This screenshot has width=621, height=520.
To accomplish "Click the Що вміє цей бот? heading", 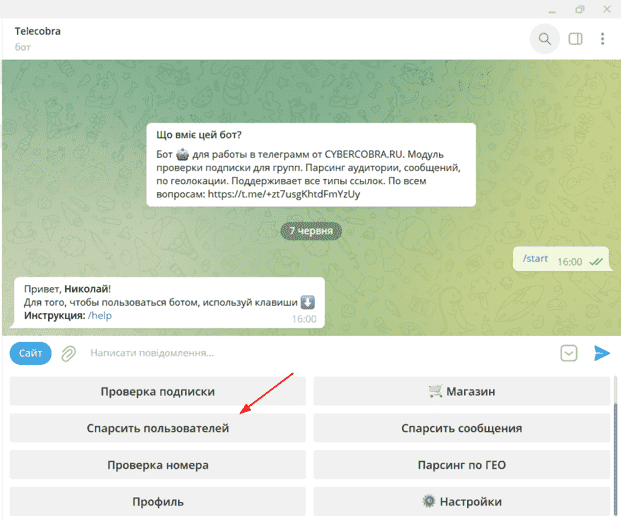I will point(199,135).
